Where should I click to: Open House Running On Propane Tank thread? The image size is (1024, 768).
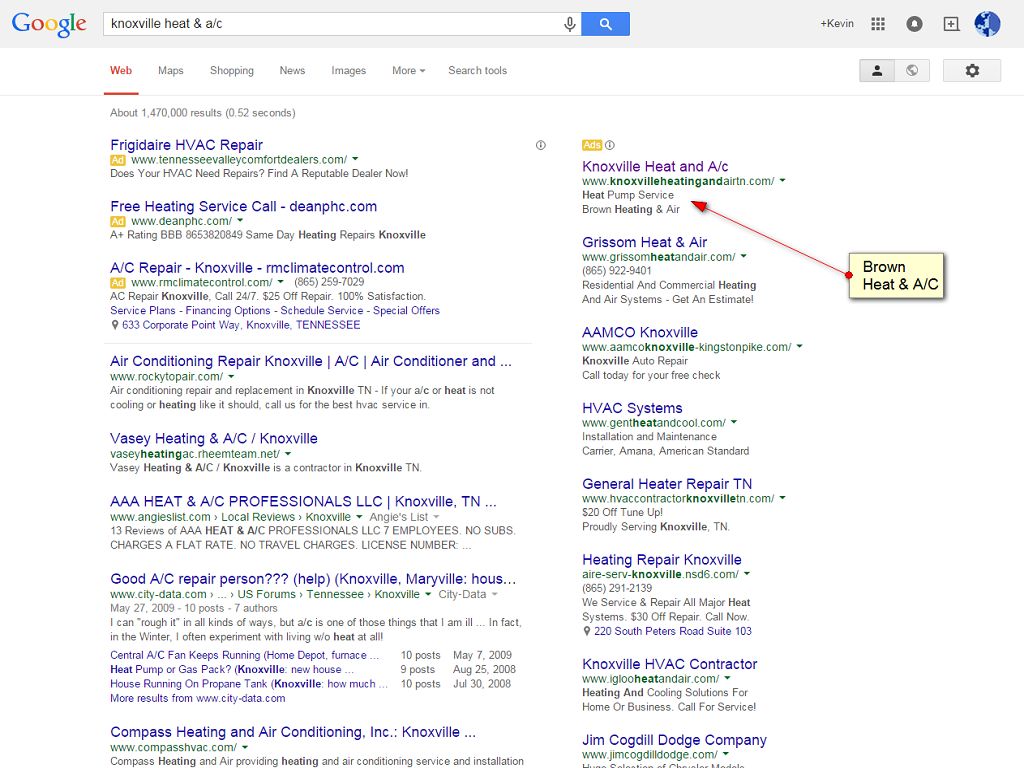249,684
